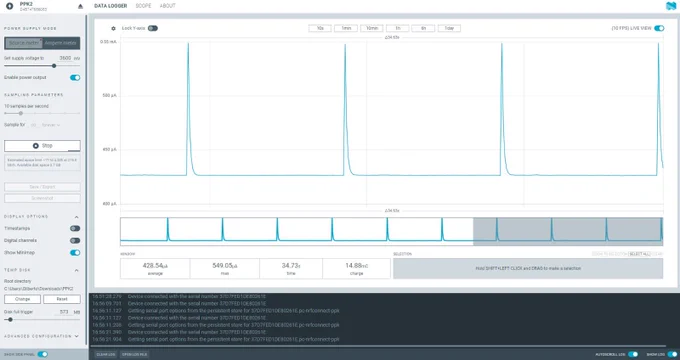This screenshot has height=360, width=680.
Task: Toggle Show Side Panel switch
Action: 42,354
